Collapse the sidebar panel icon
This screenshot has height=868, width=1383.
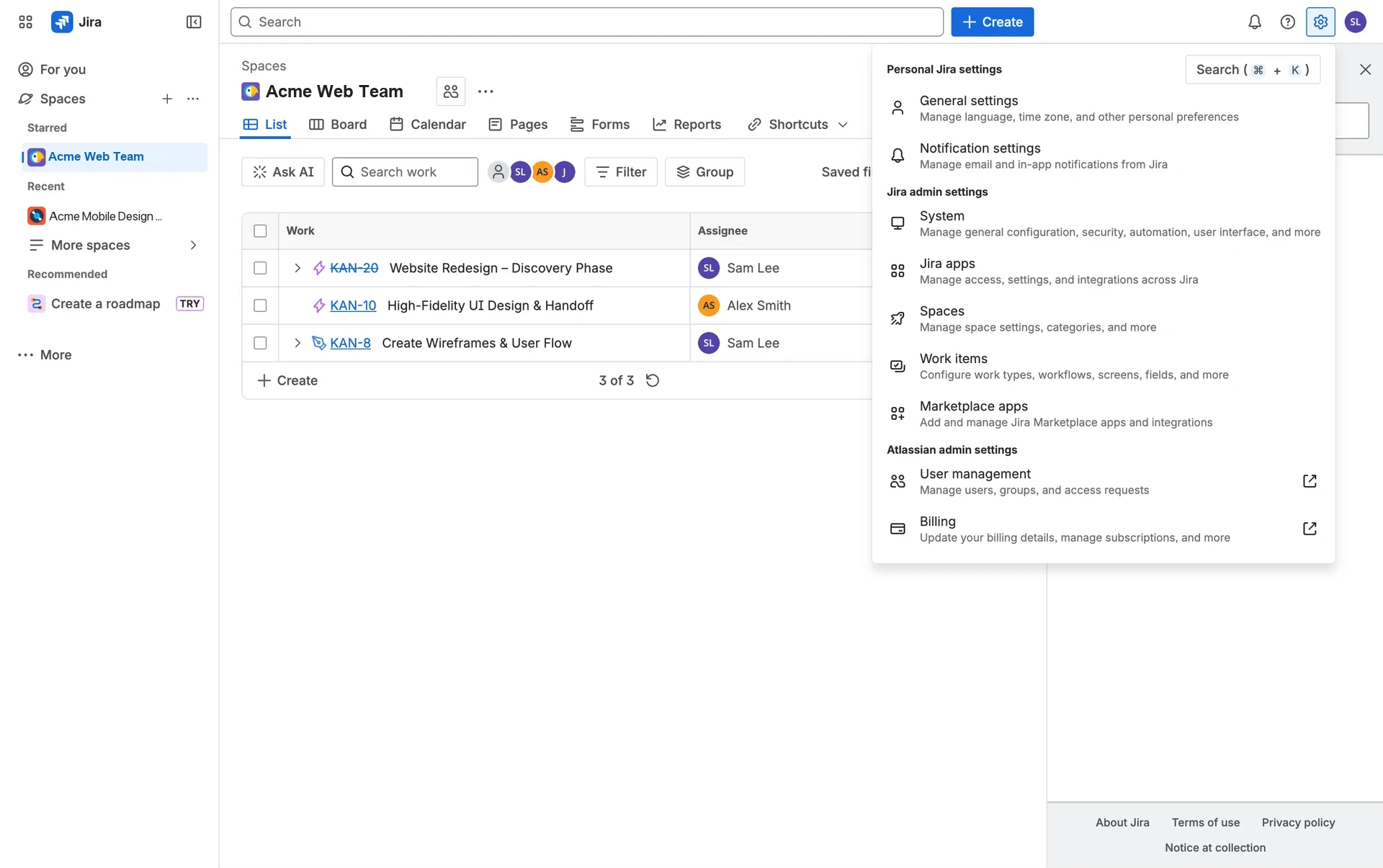194,22
